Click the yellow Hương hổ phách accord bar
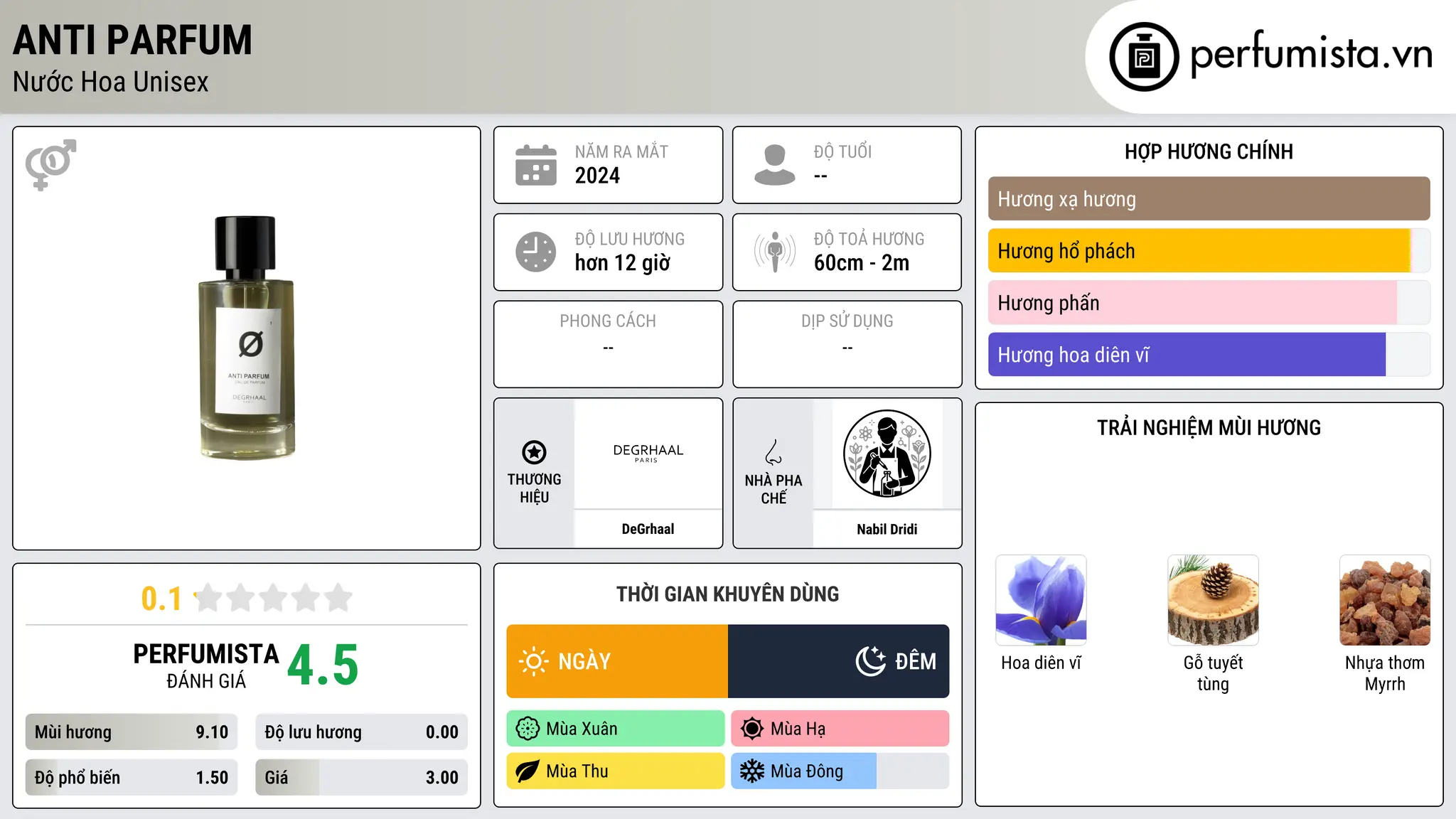This screenshot has width=1456, height=819. coord(1209,251)
